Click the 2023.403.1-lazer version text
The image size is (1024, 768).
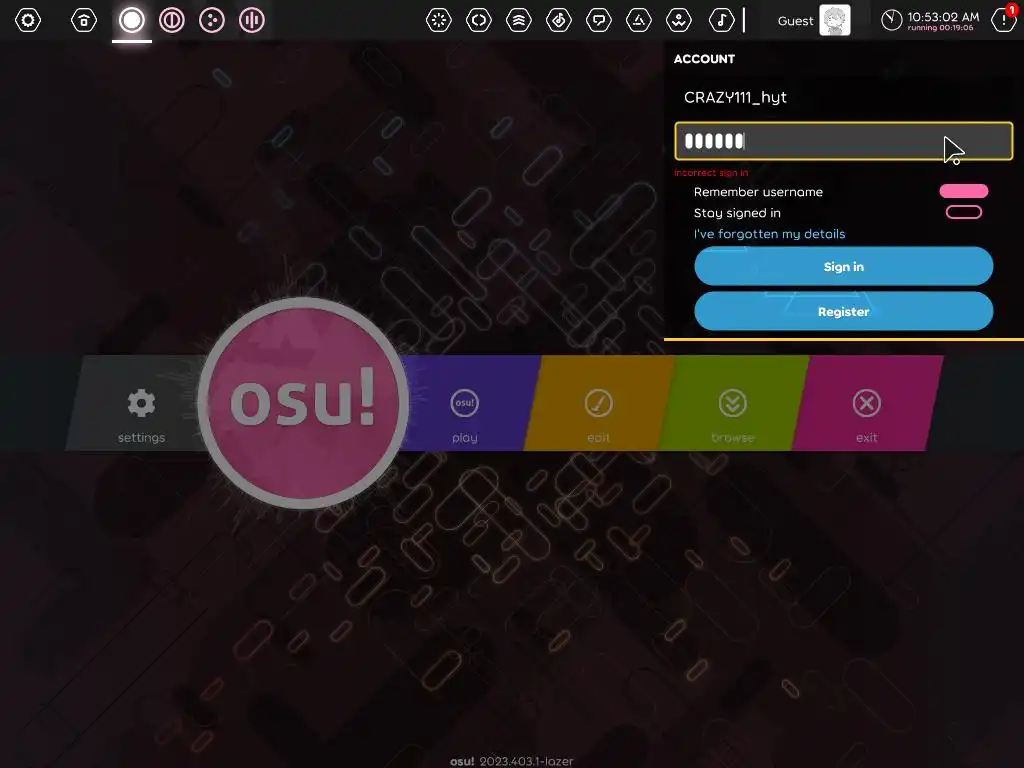526,761
